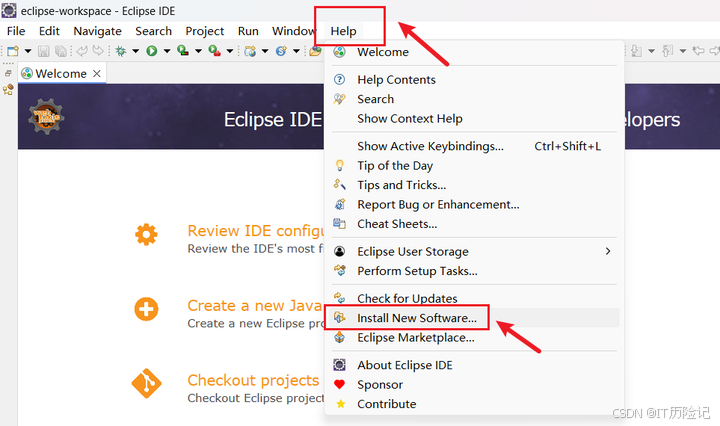Click the New file wizard toolbar icon
The image size is (720, 426).
(13, 51)
